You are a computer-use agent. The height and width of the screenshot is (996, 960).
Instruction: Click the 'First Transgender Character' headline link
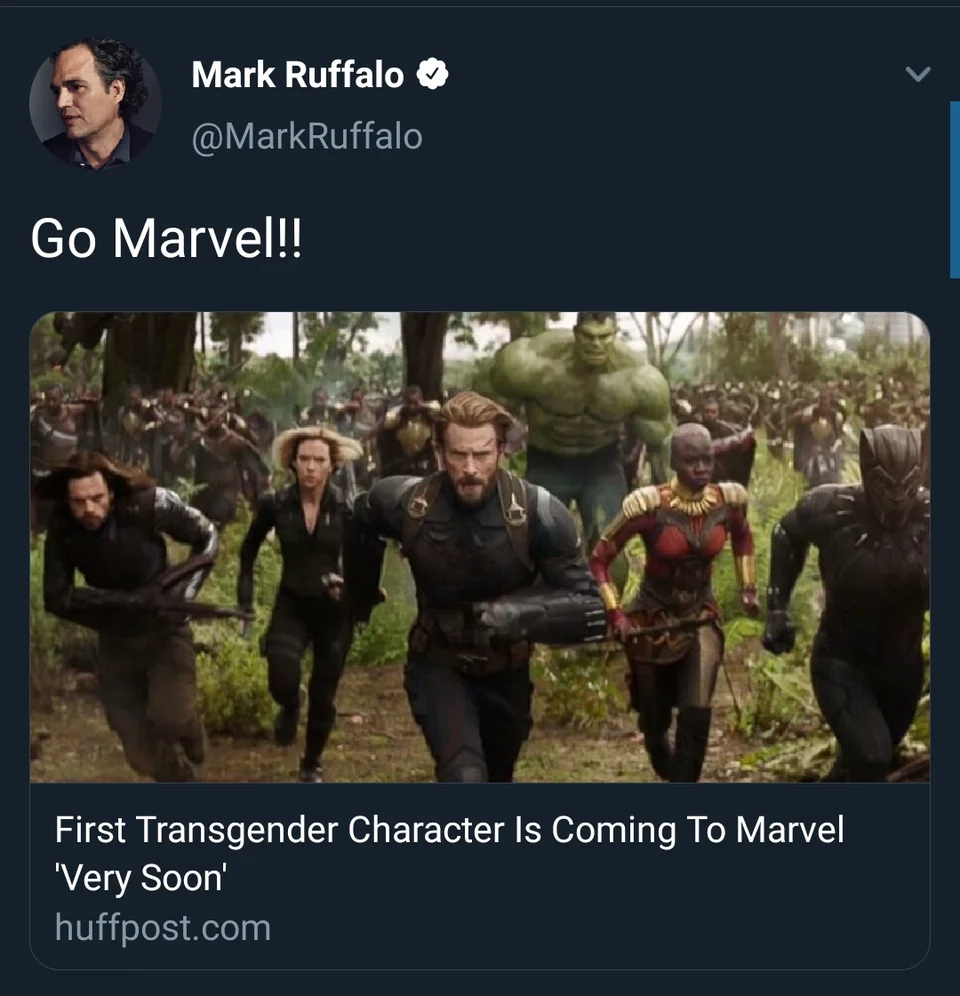pyautogui.click(x=448, y=829)
